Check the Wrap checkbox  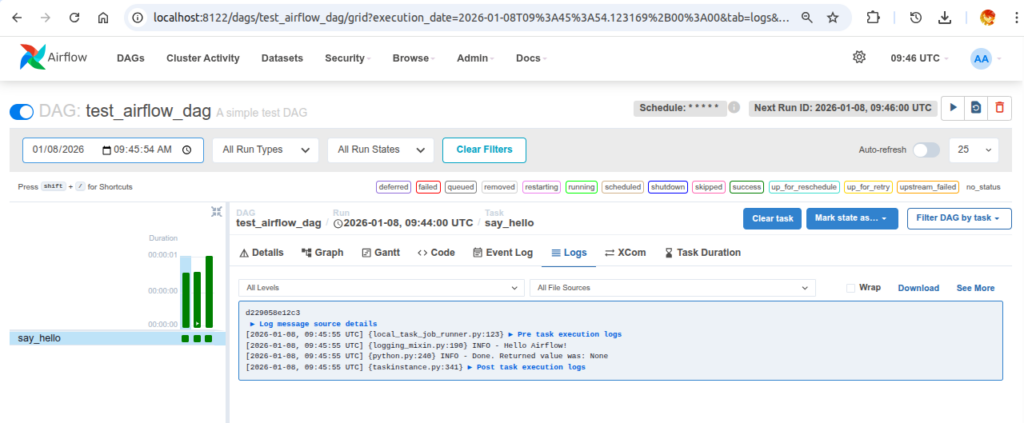pyautogui.click(x=851, y=288)
